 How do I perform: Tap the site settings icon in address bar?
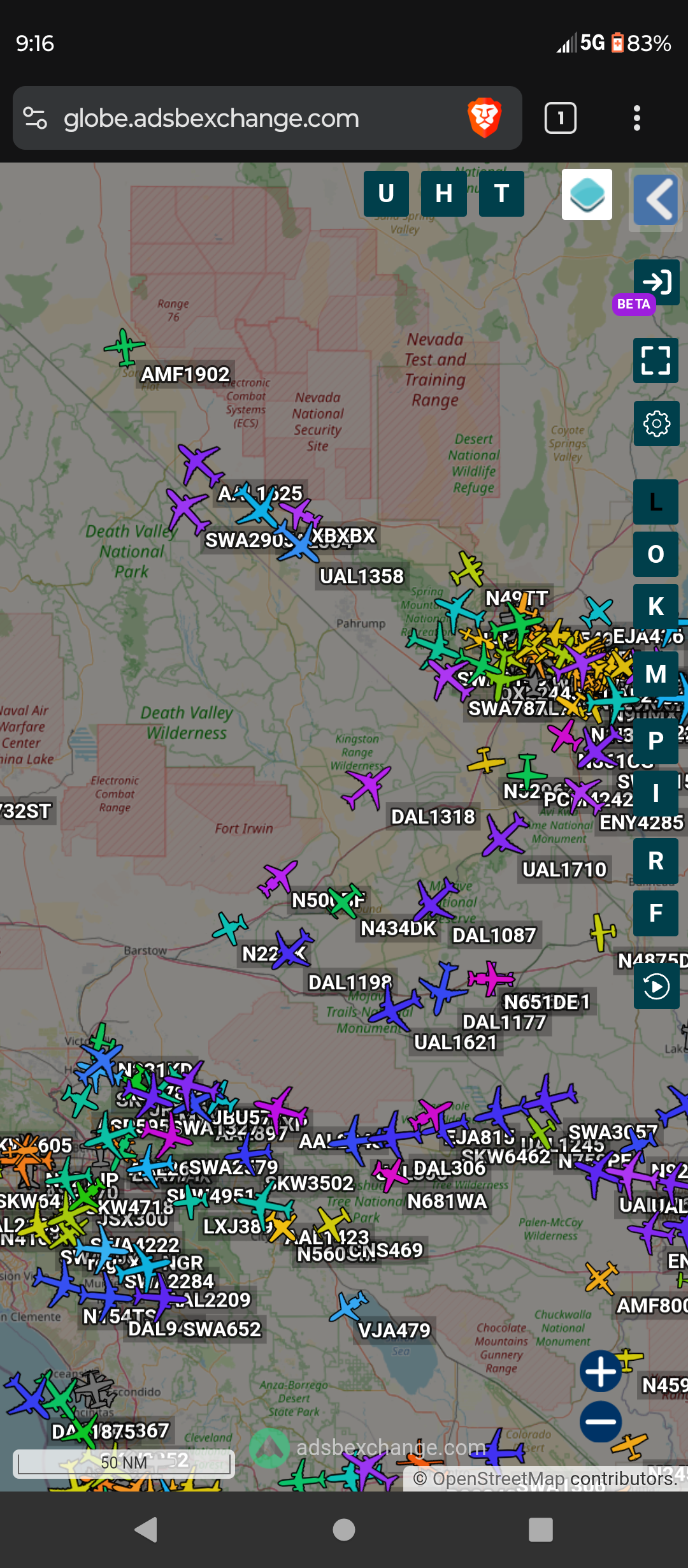[35, 118]
